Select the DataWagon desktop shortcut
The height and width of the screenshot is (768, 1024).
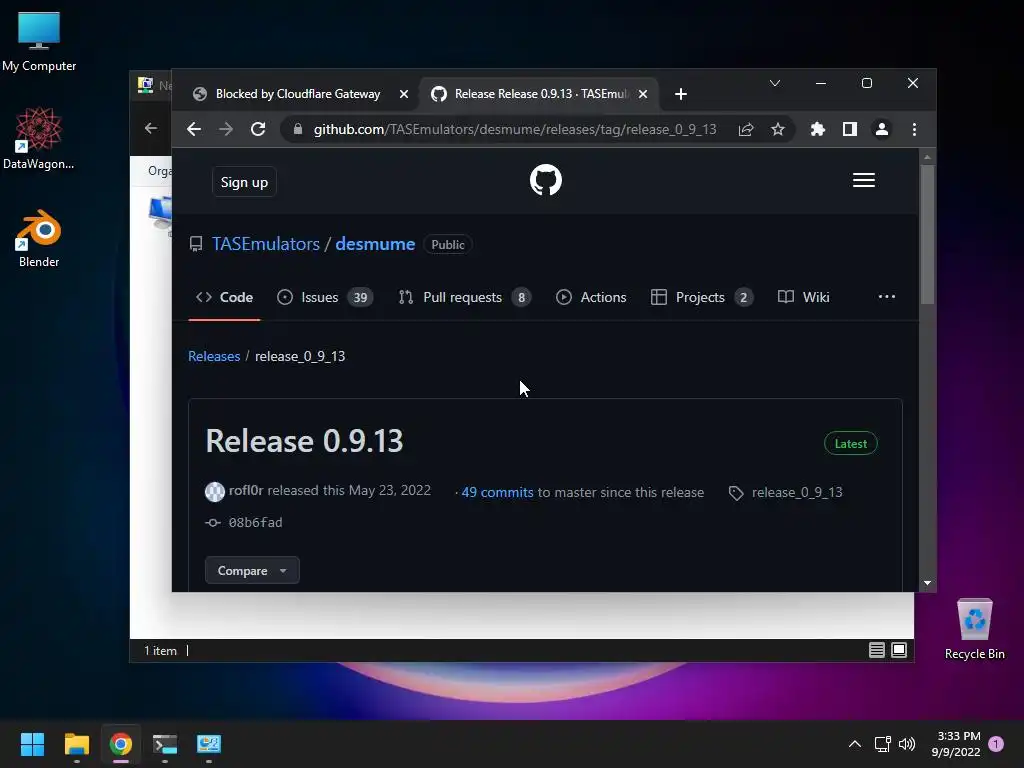(x=39, y=138)
